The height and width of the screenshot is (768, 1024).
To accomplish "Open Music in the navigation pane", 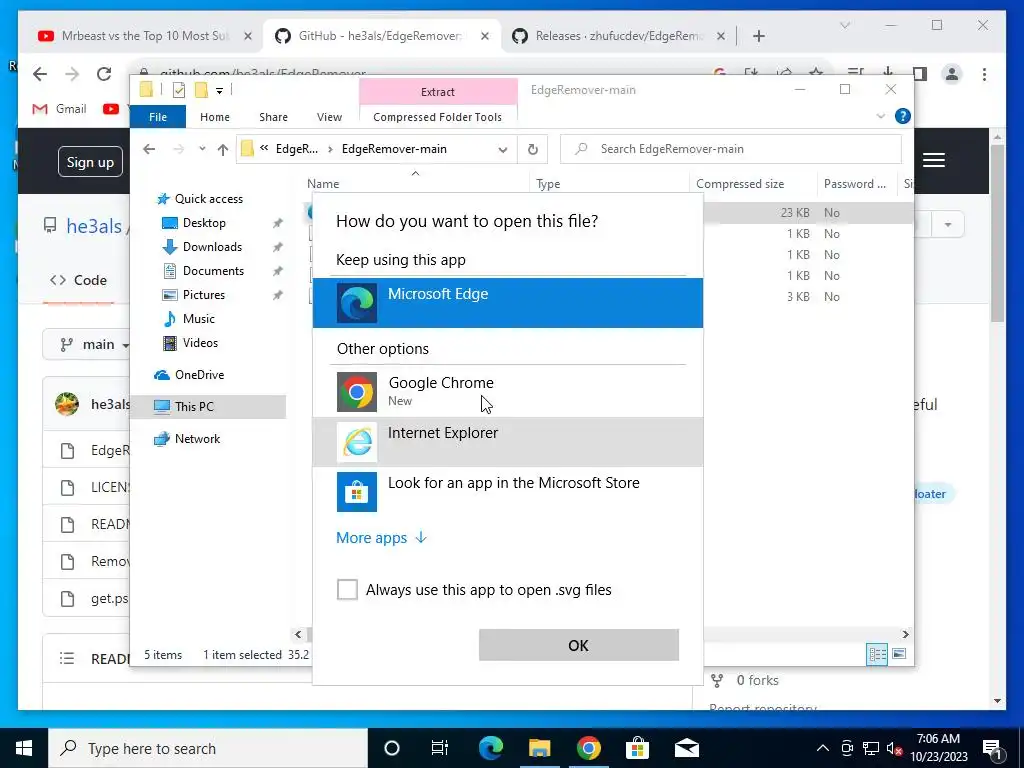I will coord(199,319).
